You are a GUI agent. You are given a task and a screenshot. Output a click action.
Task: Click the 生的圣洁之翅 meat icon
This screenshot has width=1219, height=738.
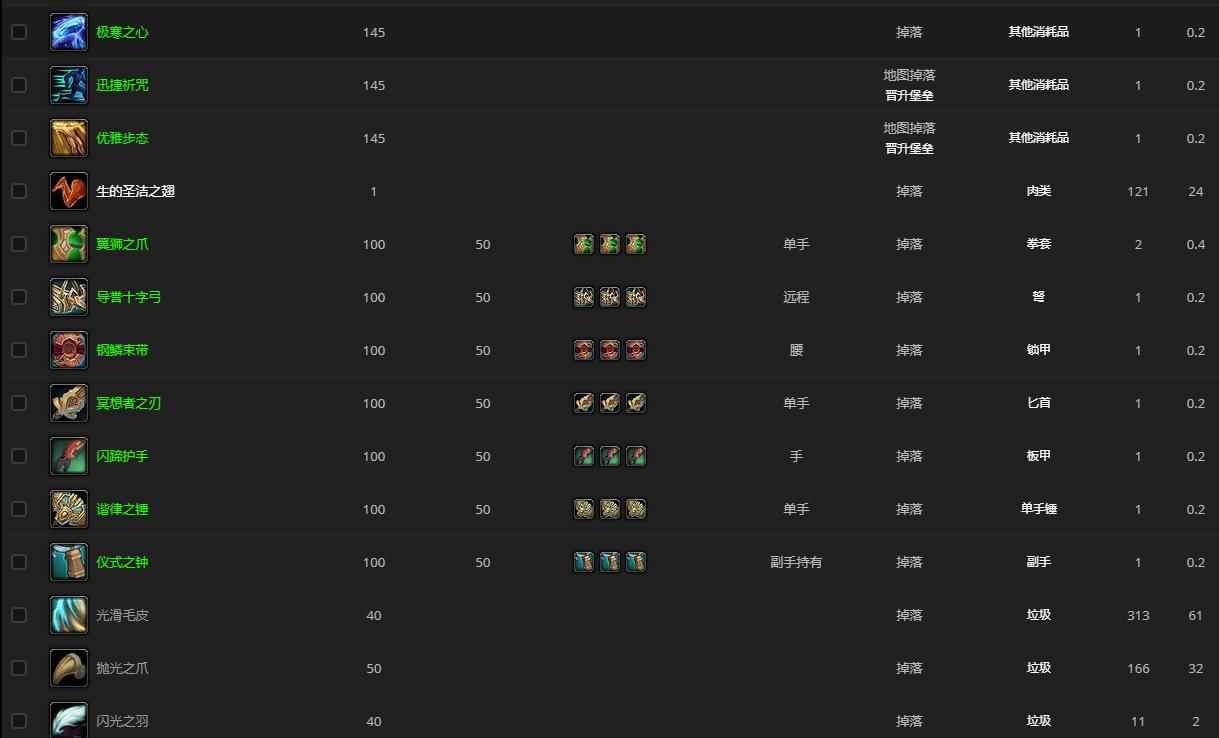click(x=69, y=191)
